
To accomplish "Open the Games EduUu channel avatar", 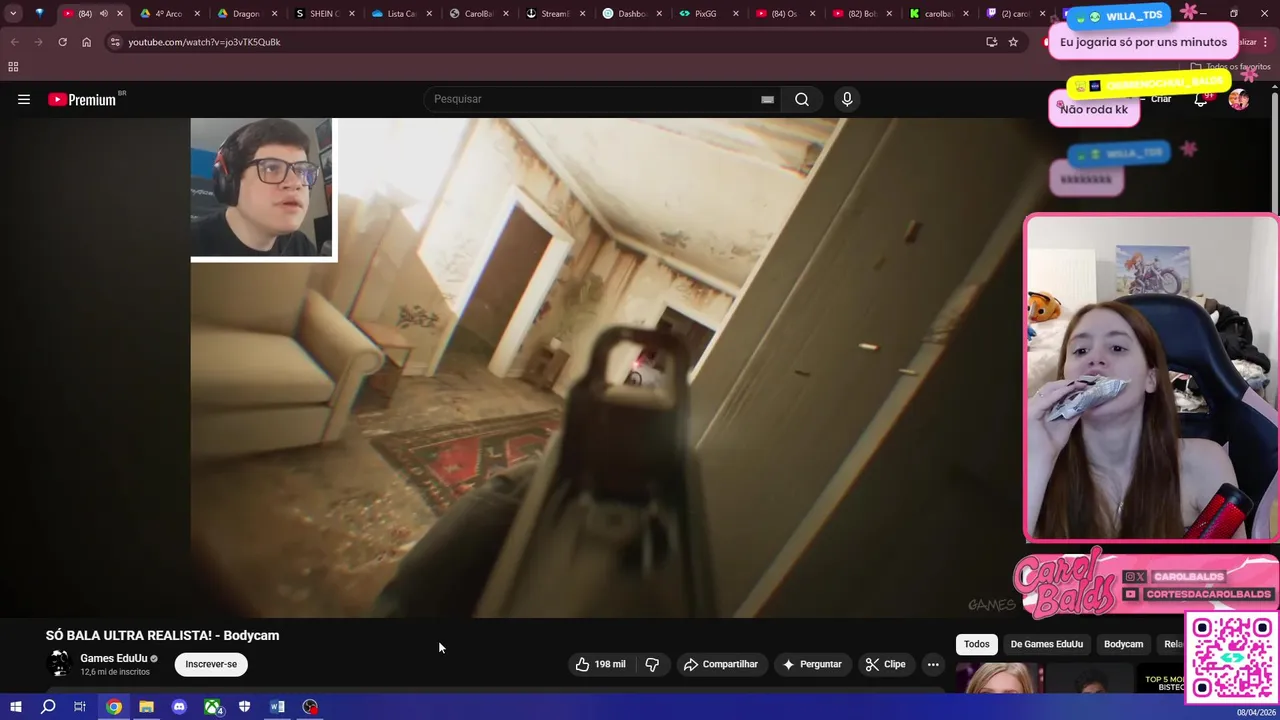I will (x=59, y=663).
